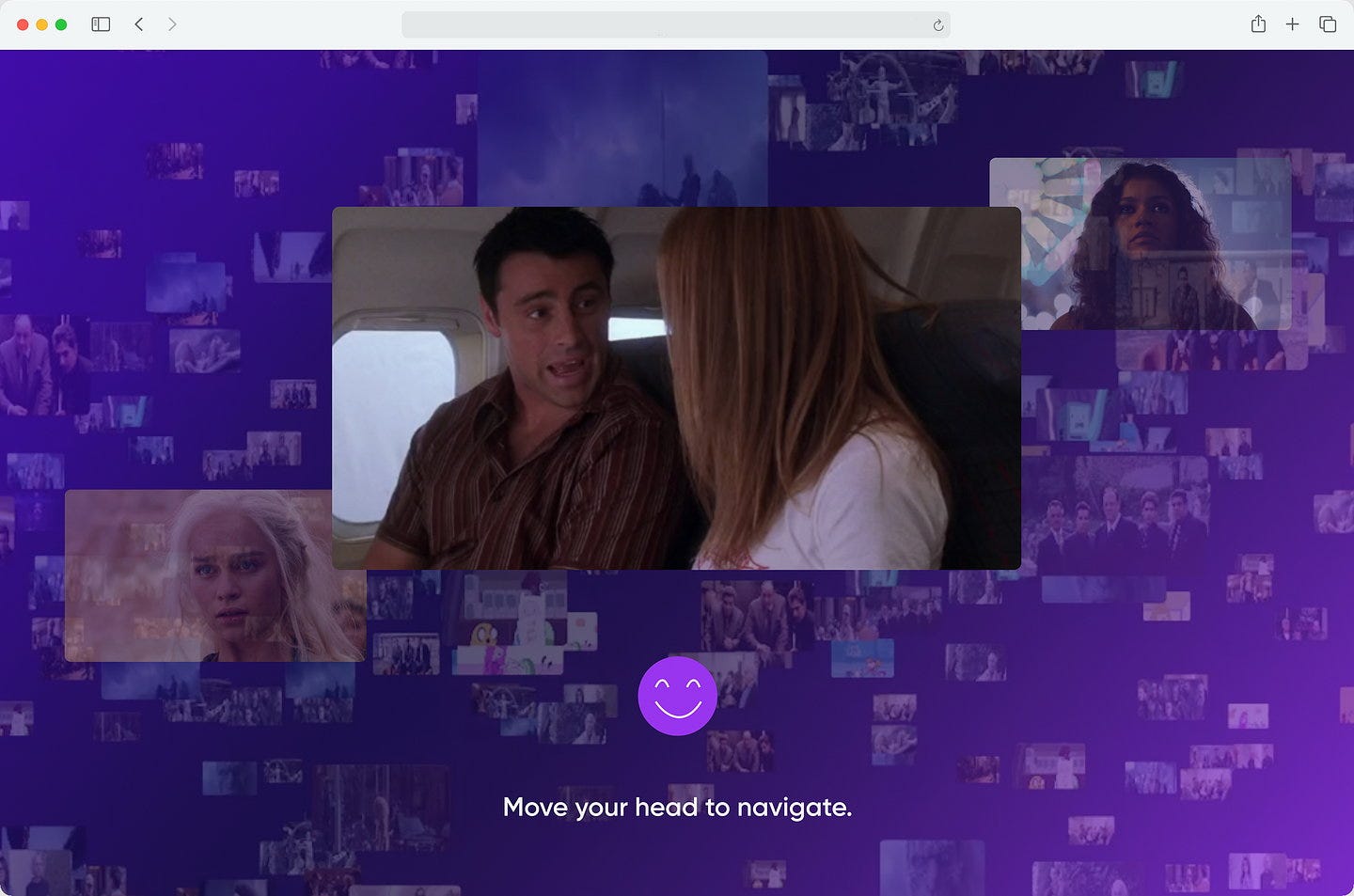Show the tab overview icon

1328,24
